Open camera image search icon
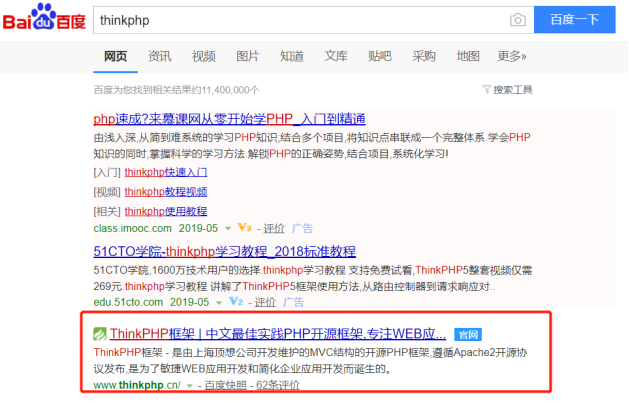Screen dimensions: 629x405 point(517,20)
